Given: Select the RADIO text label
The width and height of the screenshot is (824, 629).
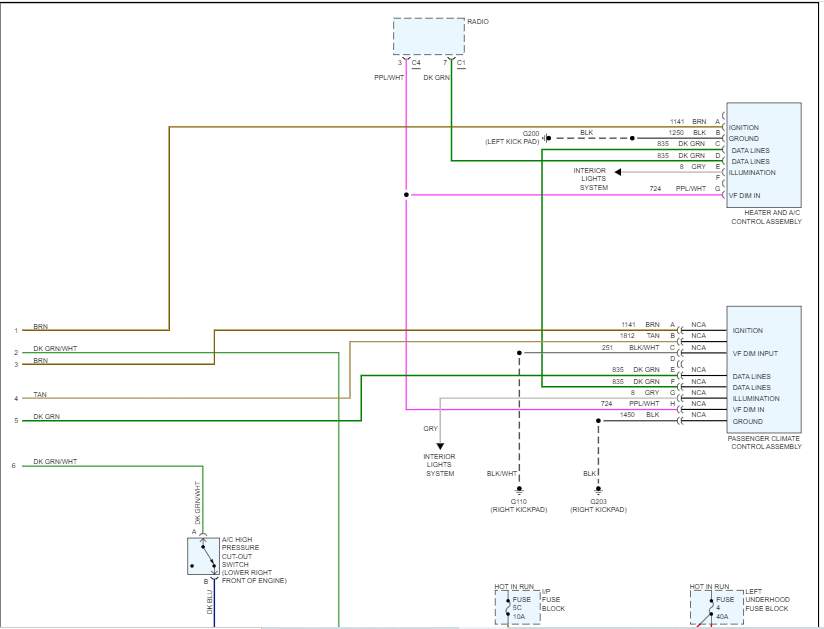Looking at the screenshot, I should click(x=478, y=22).
